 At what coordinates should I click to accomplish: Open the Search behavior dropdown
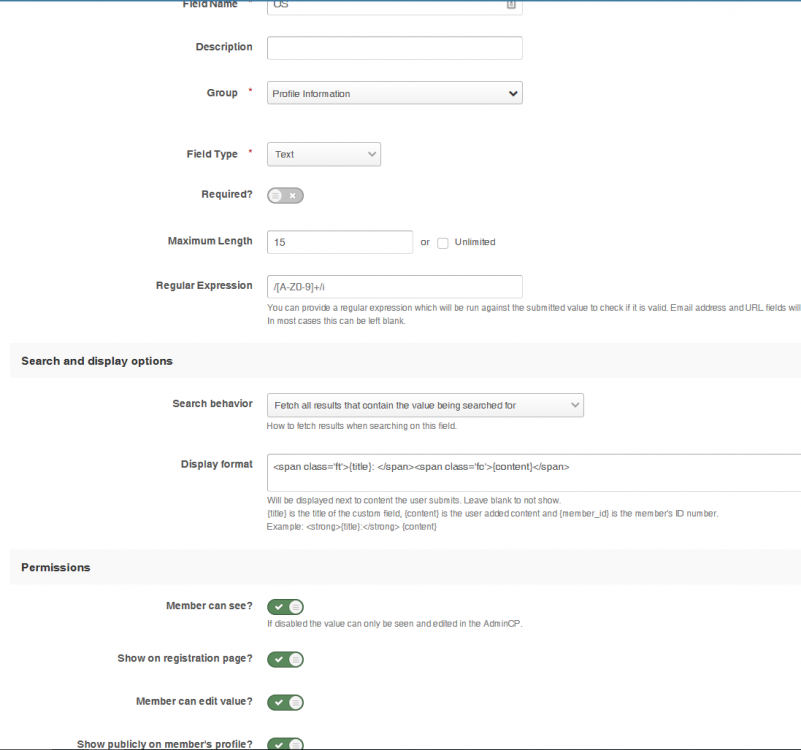[425, 405]
